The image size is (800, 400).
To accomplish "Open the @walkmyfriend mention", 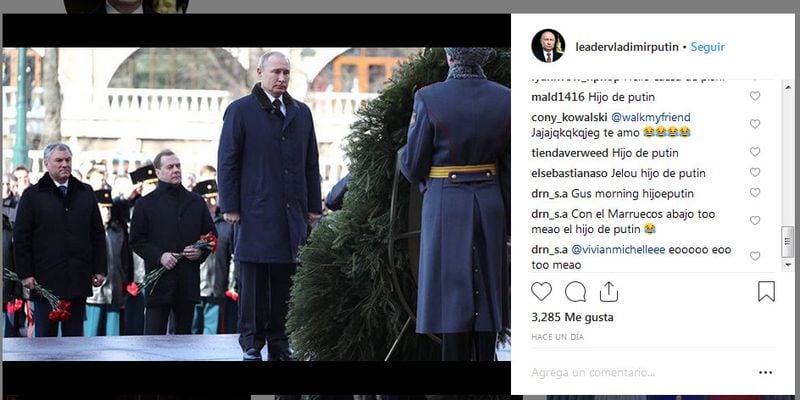I will [x=651, y=117].
